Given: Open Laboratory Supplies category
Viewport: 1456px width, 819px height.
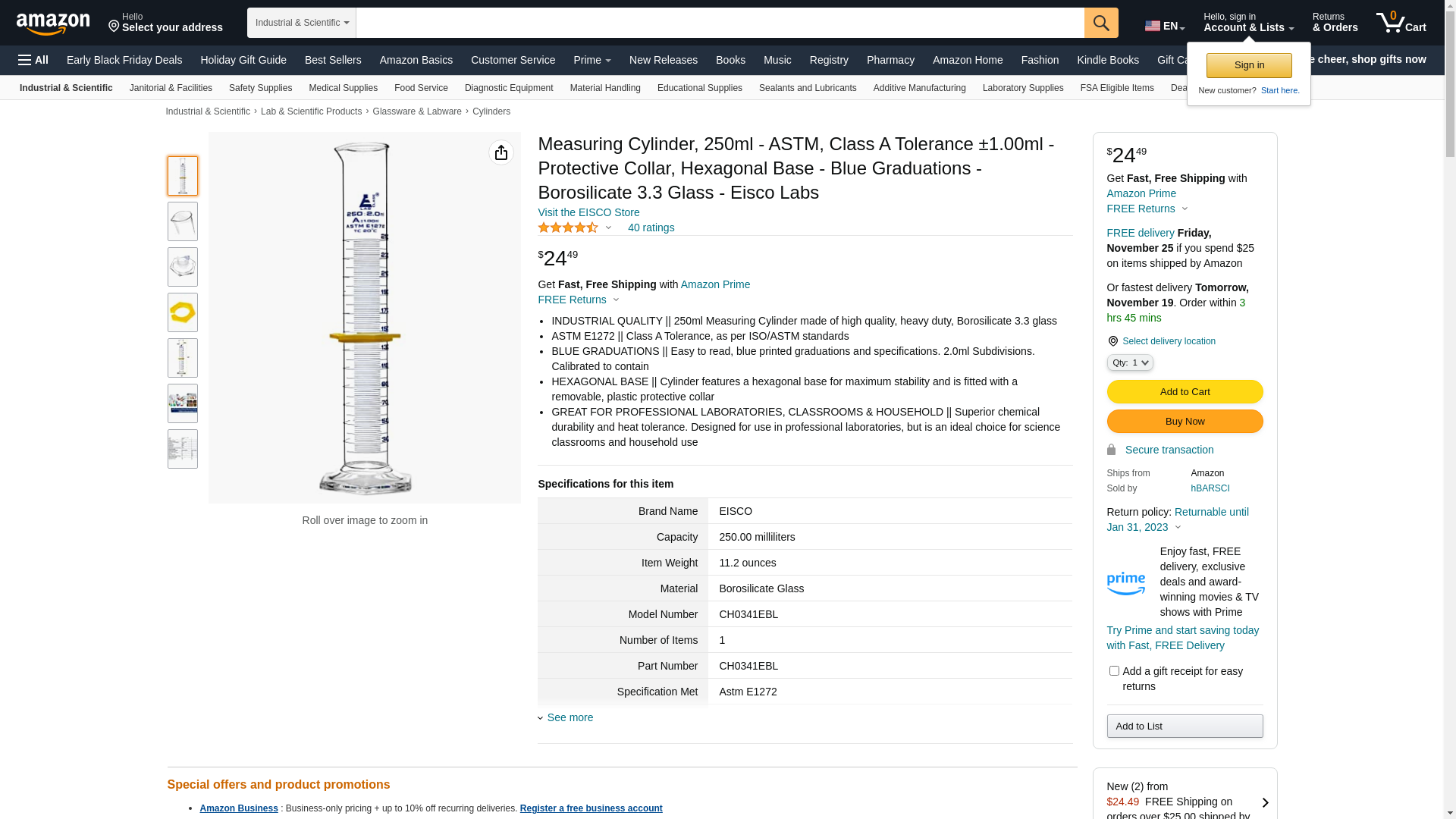Looking at the screenshot, I should (1023, 88).
